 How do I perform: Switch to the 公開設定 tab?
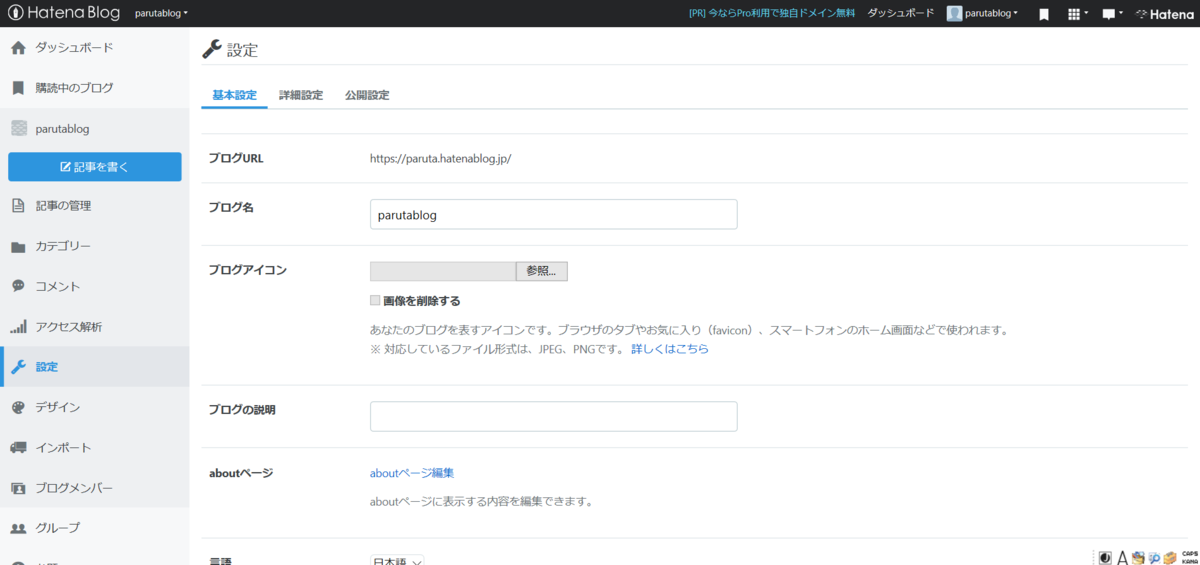367,96
